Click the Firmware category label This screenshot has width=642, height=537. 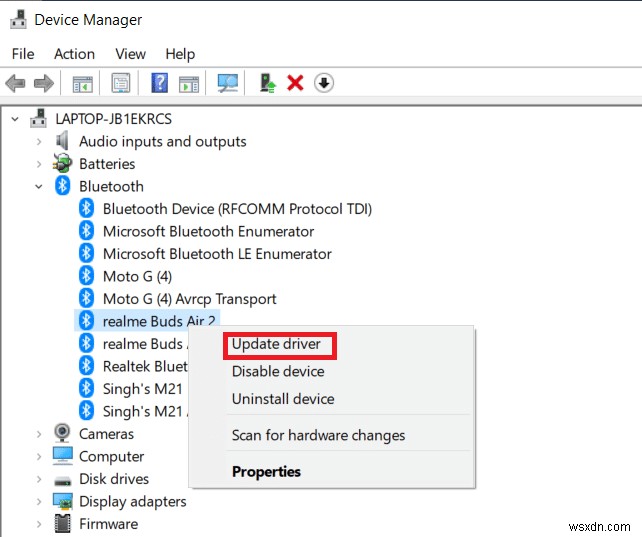coord(109,524)
